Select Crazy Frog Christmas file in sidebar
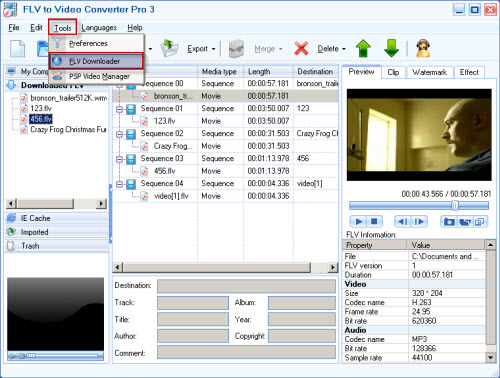 tap(68, 129)
